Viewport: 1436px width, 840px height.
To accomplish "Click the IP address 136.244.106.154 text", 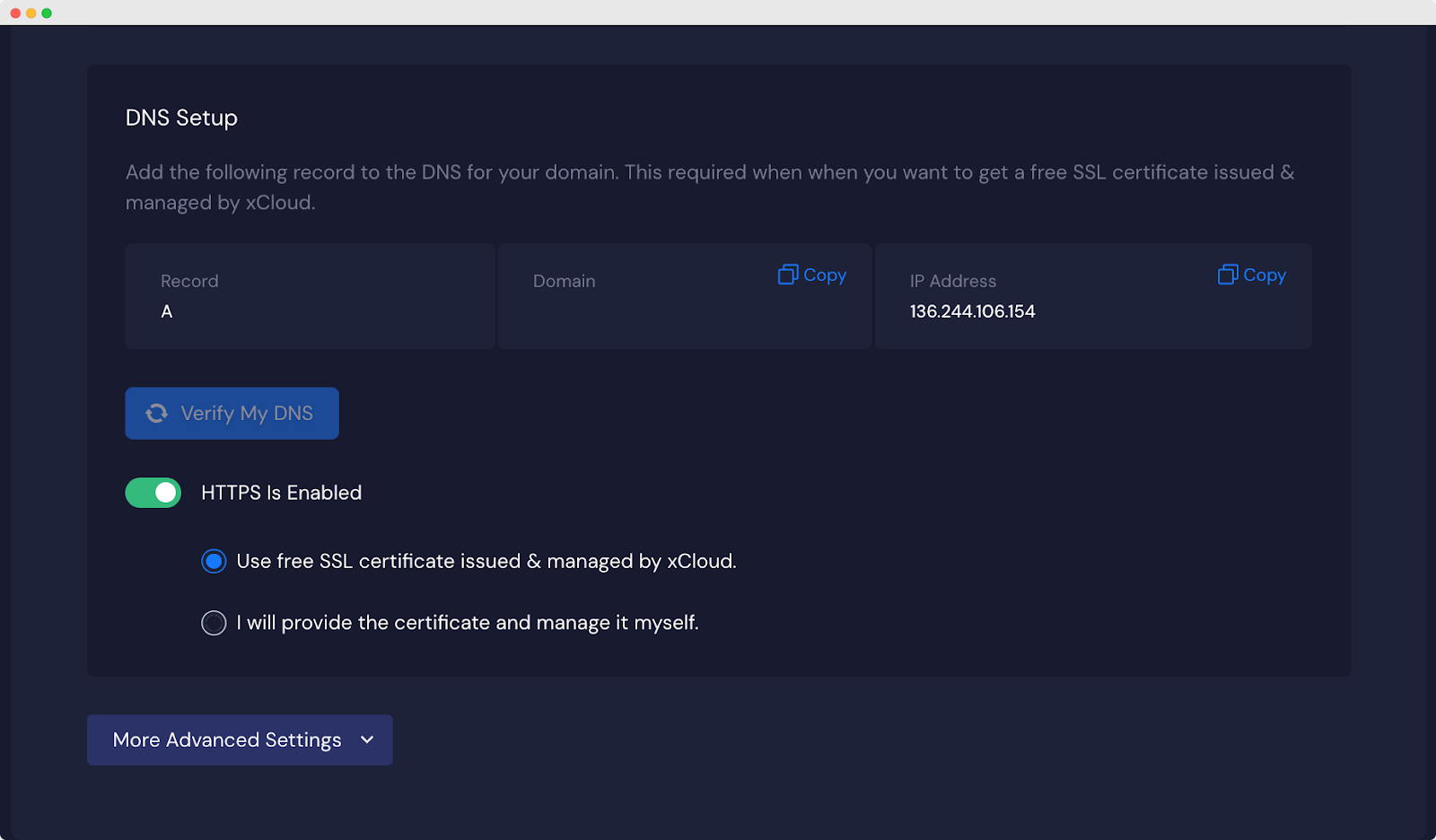I will pyautogui.click(x=972, y=311).
